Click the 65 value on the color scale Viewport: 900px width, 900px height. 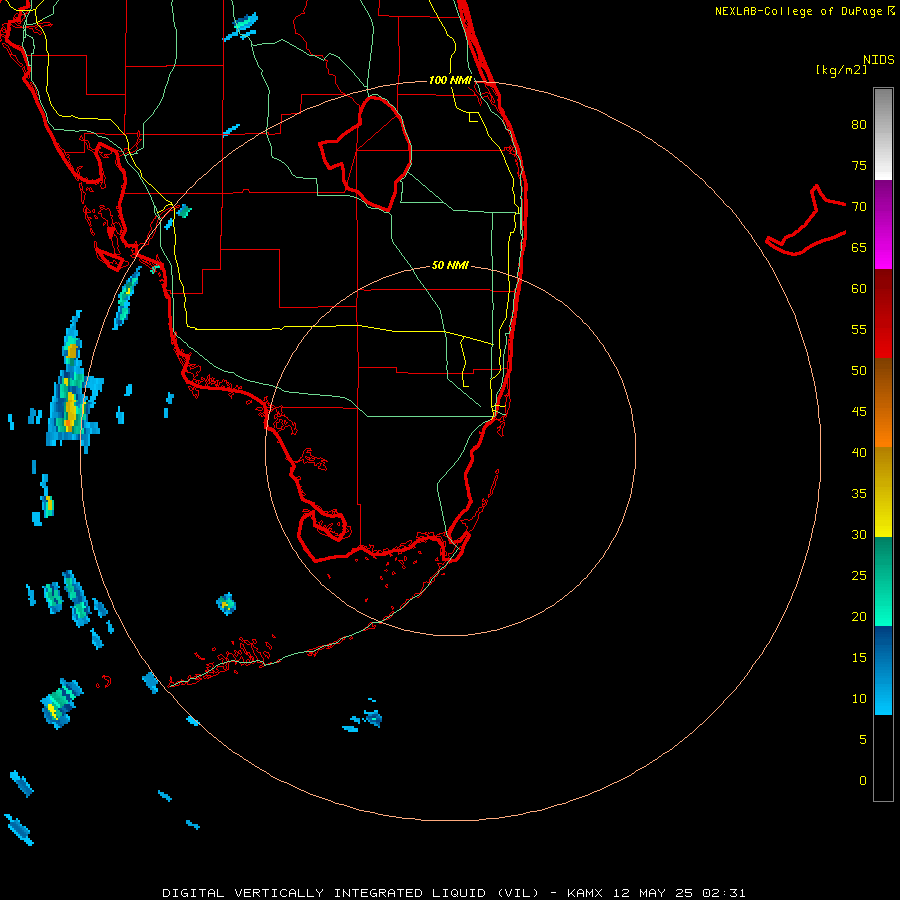pyautogui.click(x=859, y=248)
